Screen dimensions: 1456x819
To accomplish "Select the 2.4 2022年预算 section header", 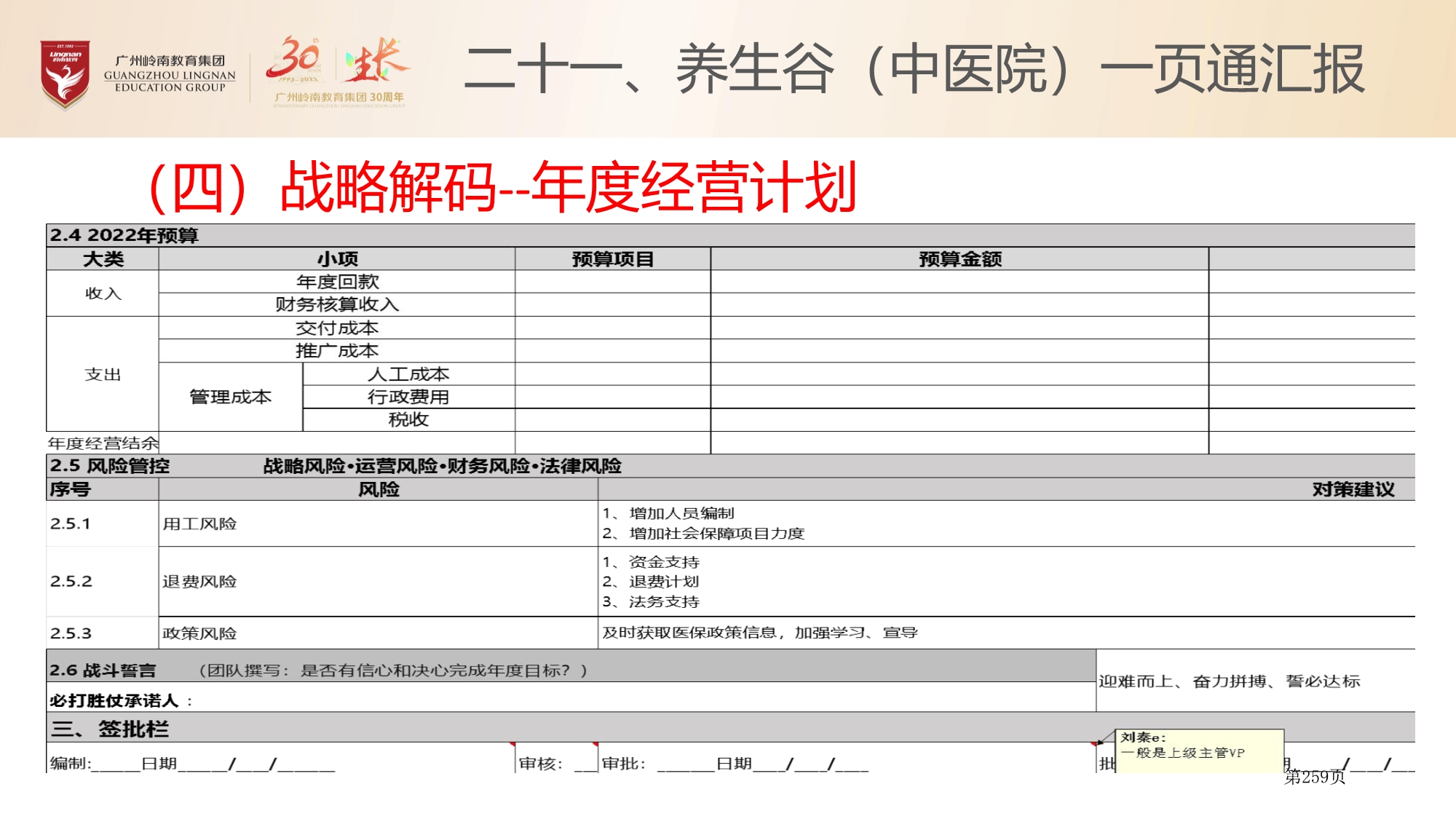I will [124, 235].
